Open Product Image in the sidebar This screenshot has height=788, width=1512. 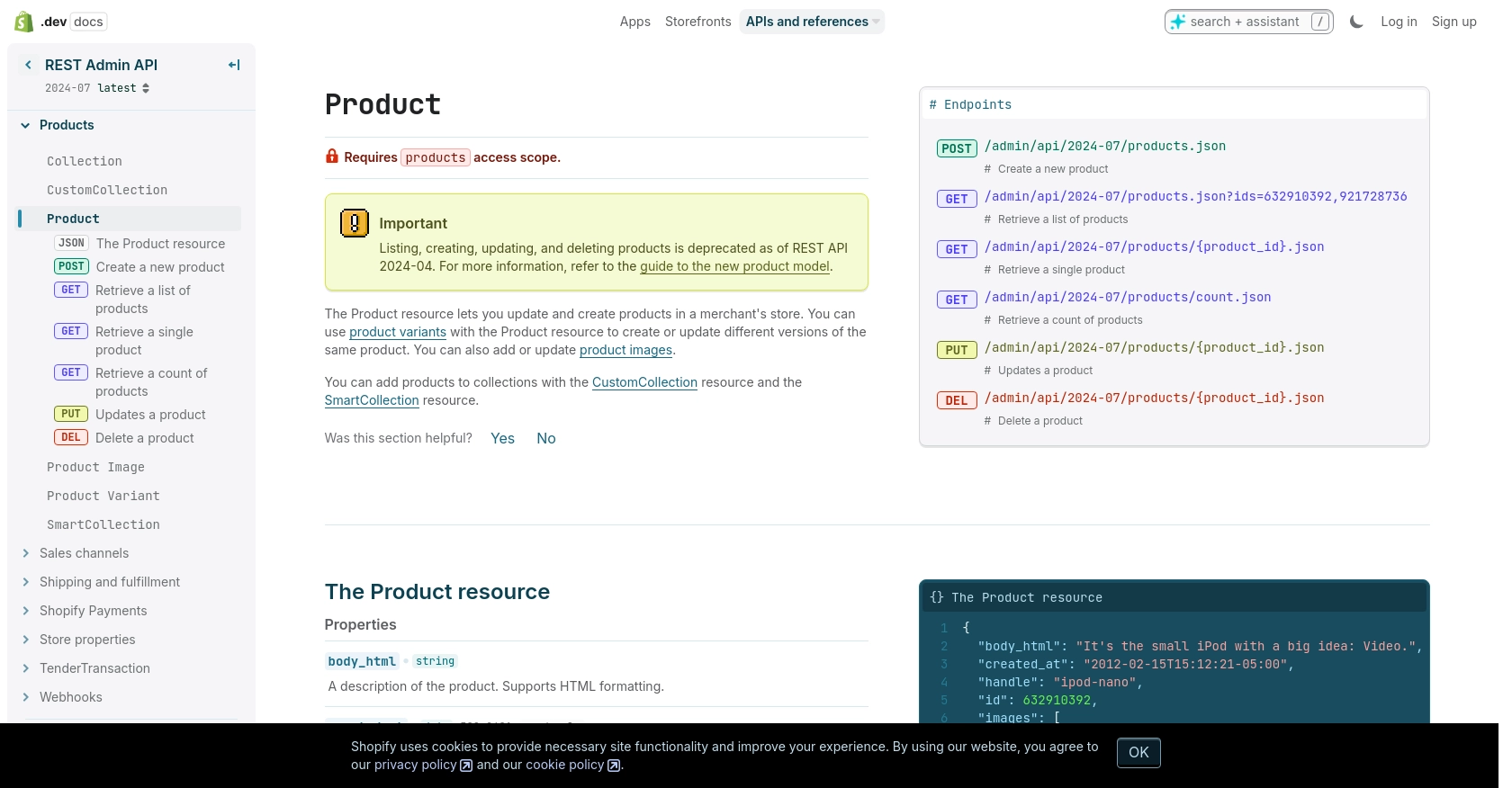click(x=95, y=467)
